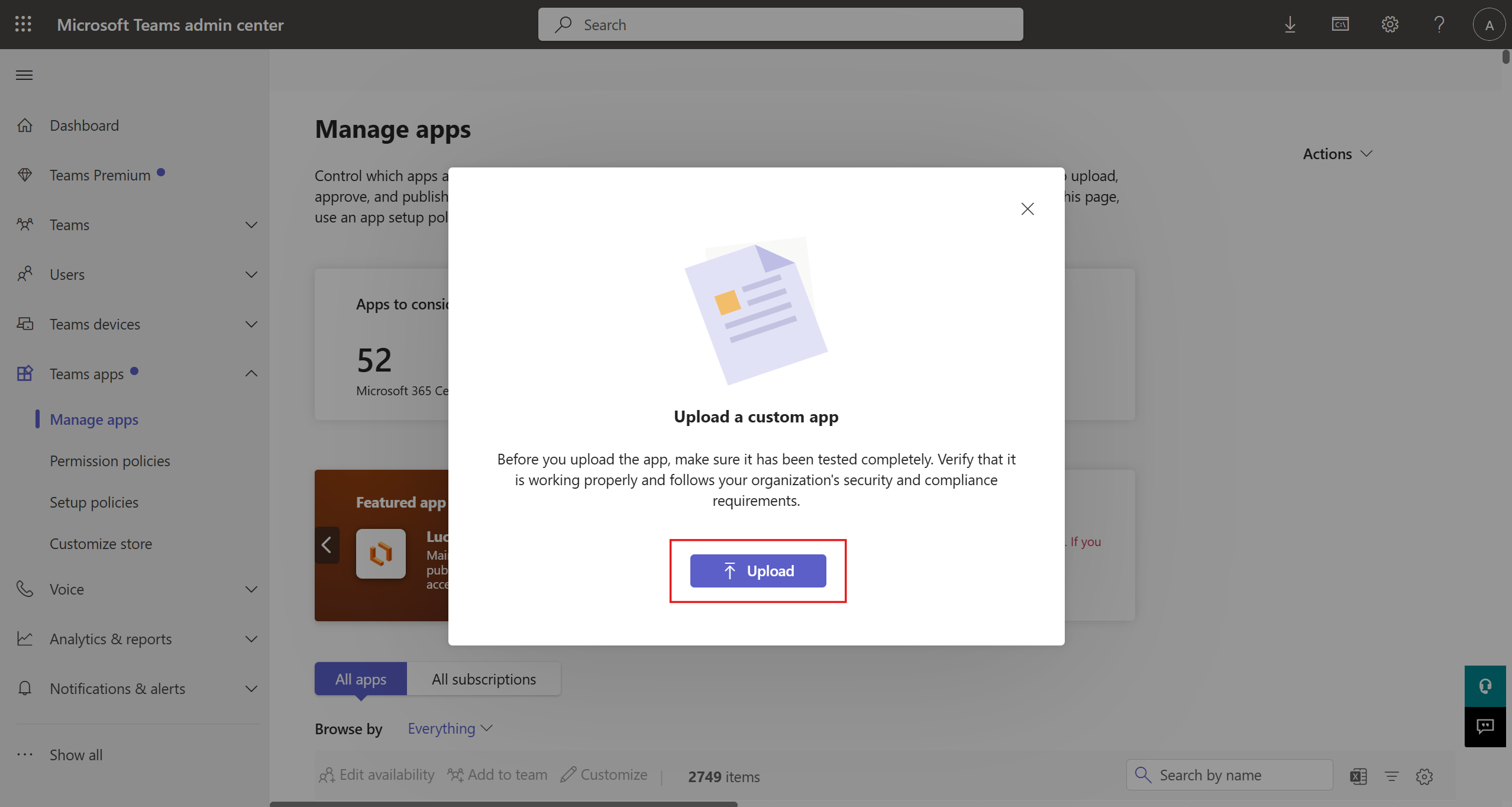Select Permission policies in the sidebar

click(x=109, y=460)
